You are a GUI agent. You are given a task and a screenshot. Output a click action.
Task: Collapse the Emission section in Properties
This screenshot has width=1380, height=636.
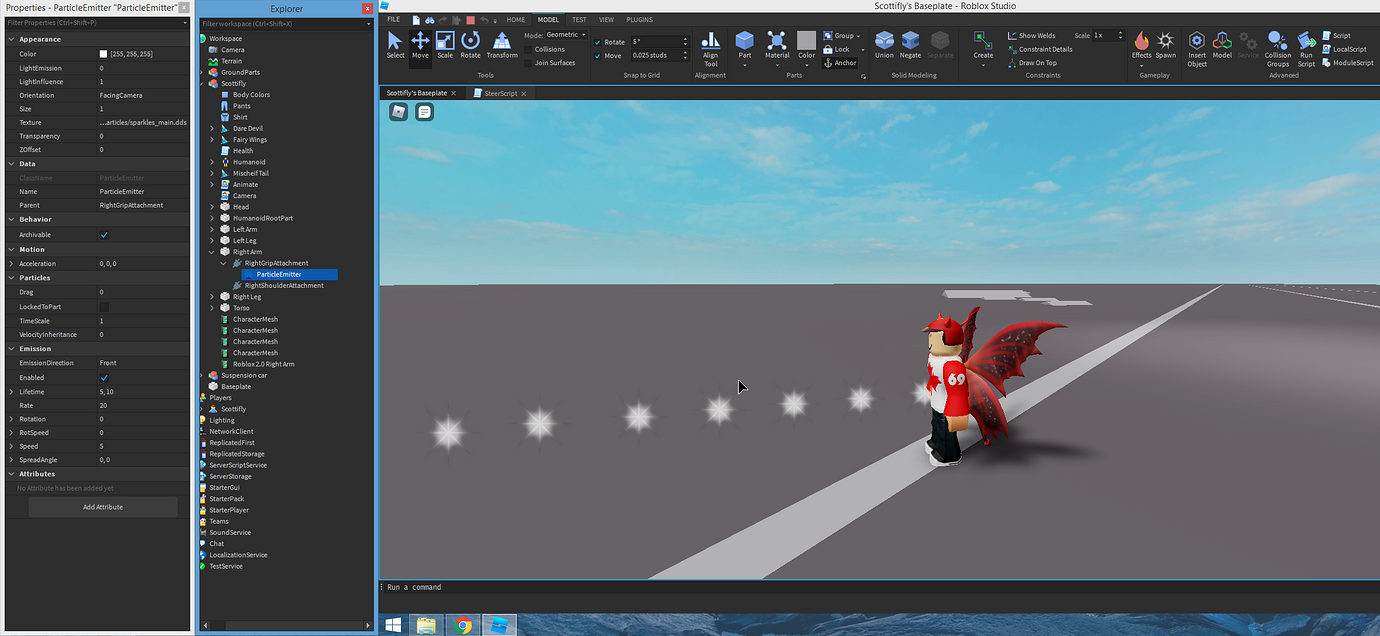click(x=10, y=348)
